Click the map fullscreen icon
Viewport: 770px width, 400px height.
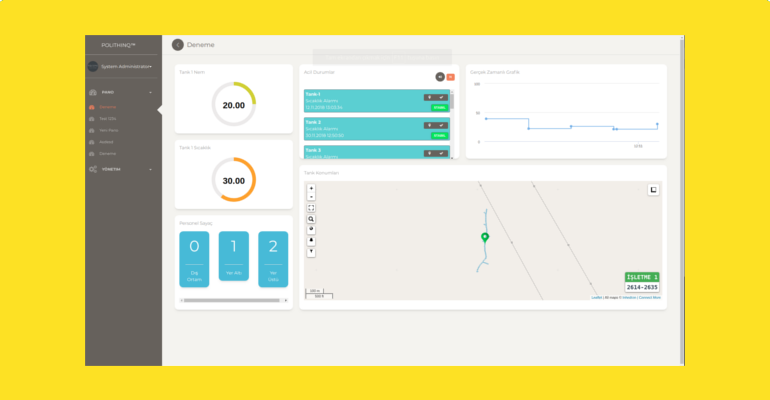[x=311, y=208]
